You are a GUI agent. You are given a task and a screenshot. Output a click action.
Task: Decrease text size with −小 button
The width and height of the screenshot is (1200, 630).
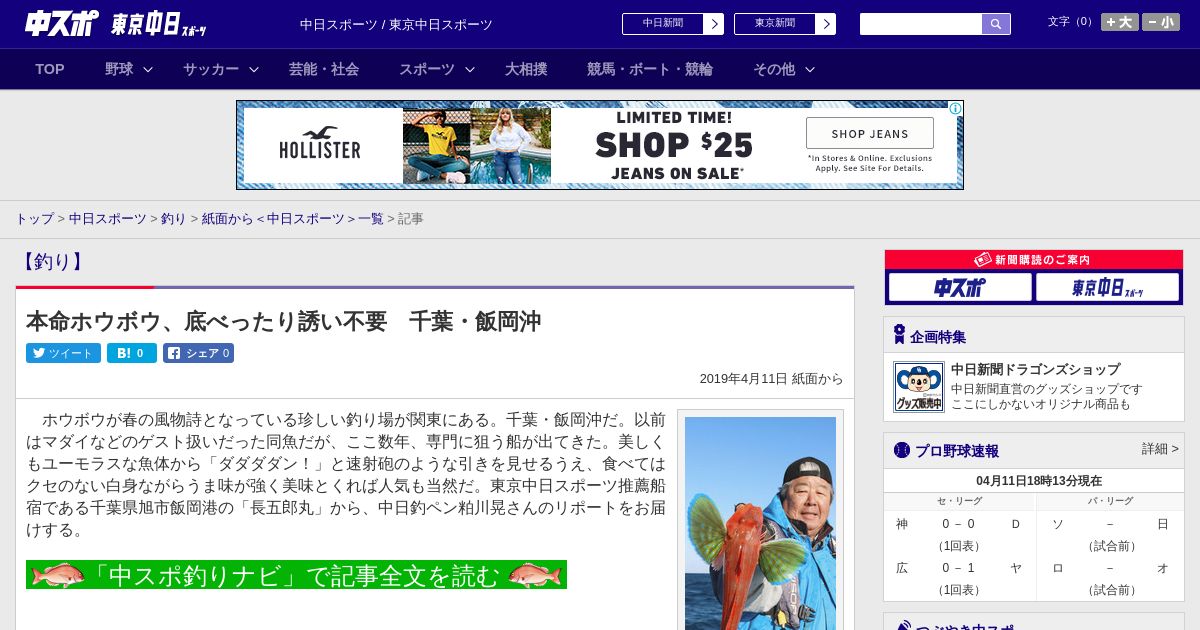1161,22
